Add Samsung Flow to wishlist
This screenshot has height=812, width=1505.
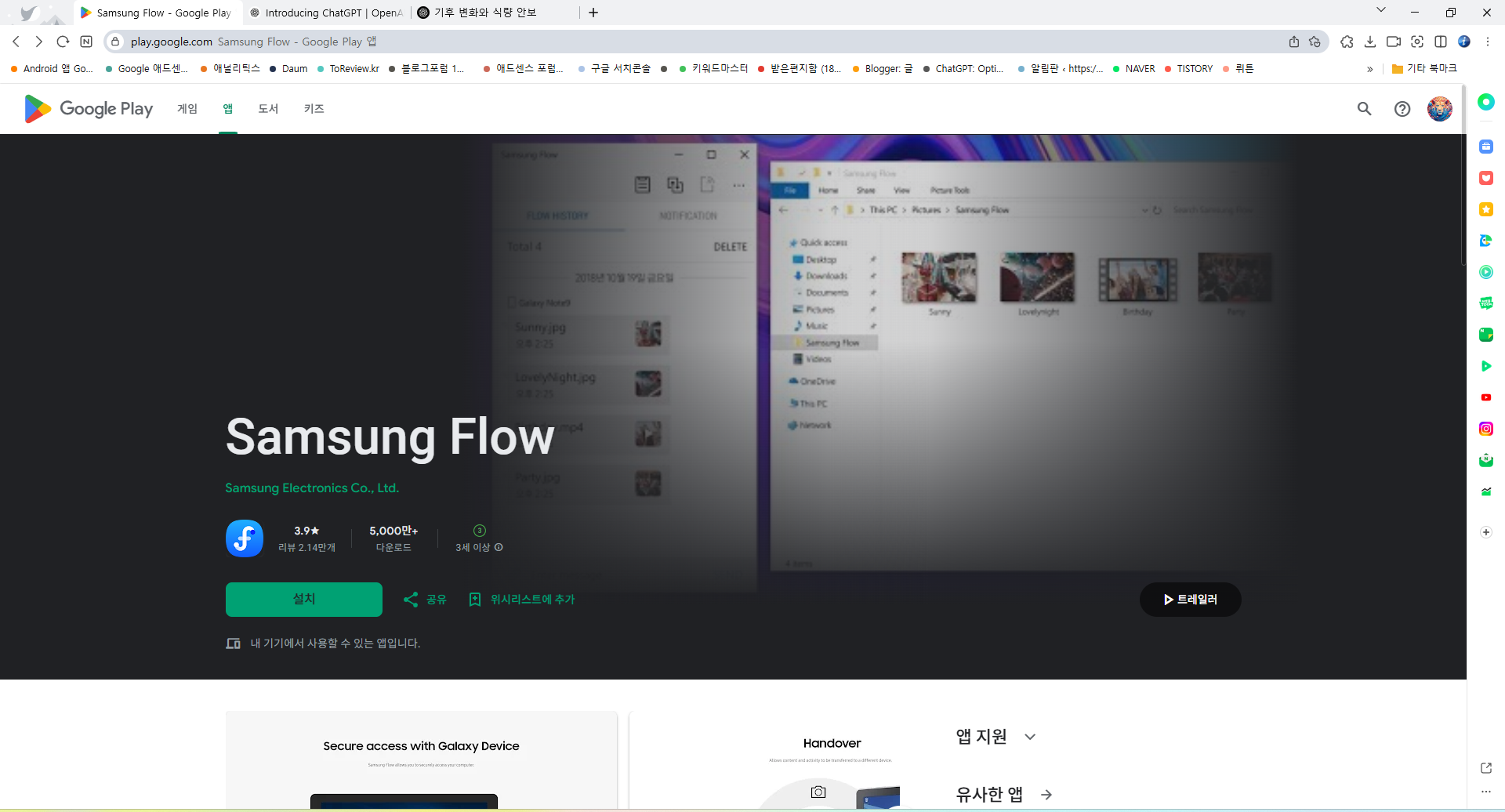(x=520, y=599)
